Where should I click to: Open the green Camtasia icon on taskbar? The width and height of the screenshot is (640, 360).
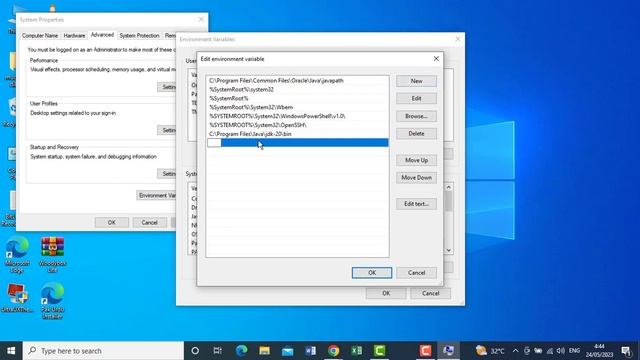pos(380,351)
